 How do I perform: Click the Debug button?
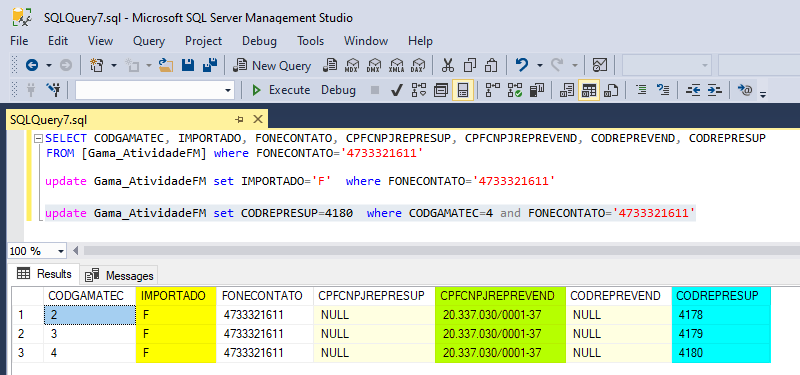pos(338,90)
